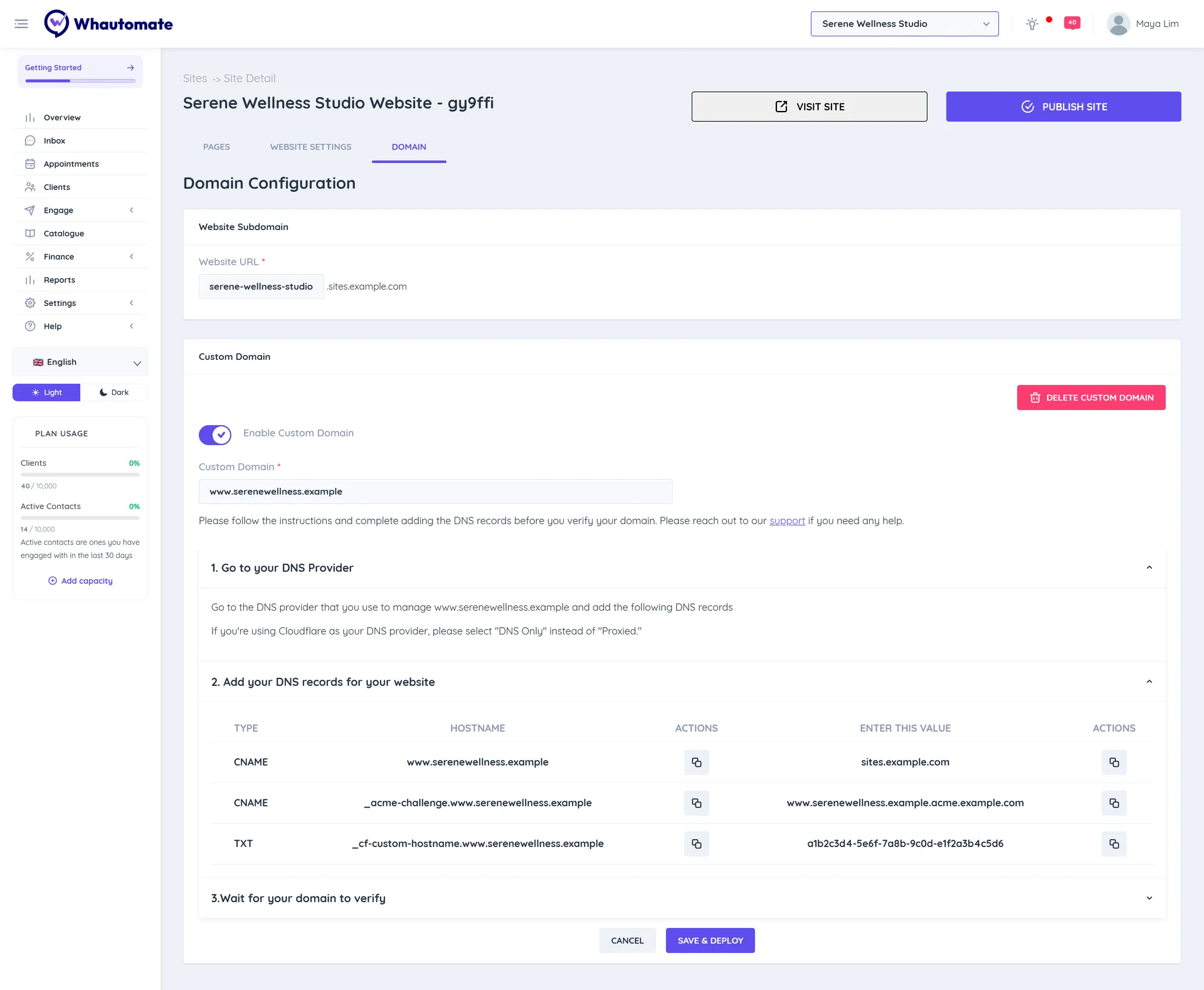
Task: Expand the Settings sidebar menu
Action: (80, 303)
